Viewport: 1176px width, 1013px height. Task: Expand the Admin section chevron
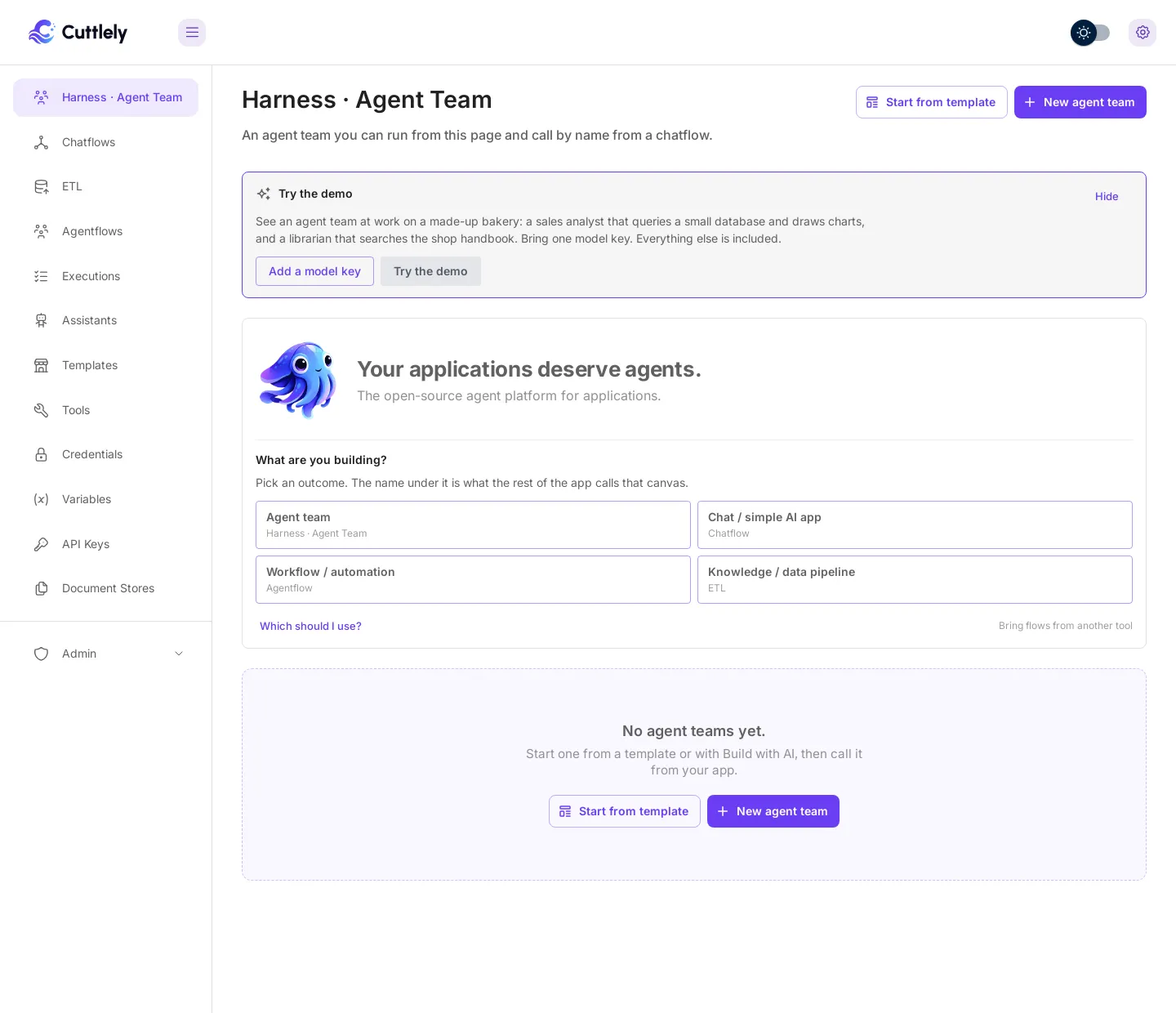tap(179, 654)
